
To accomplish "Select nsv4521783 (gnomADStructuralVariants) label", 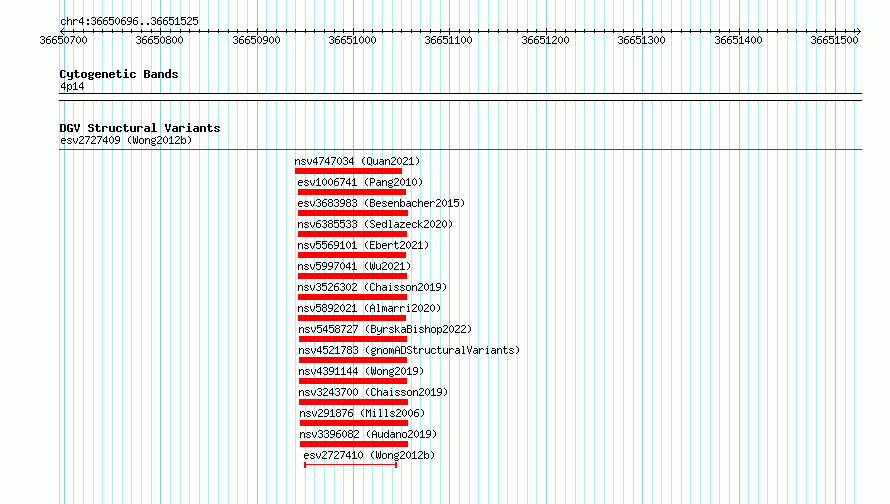I will click(409, 350).
